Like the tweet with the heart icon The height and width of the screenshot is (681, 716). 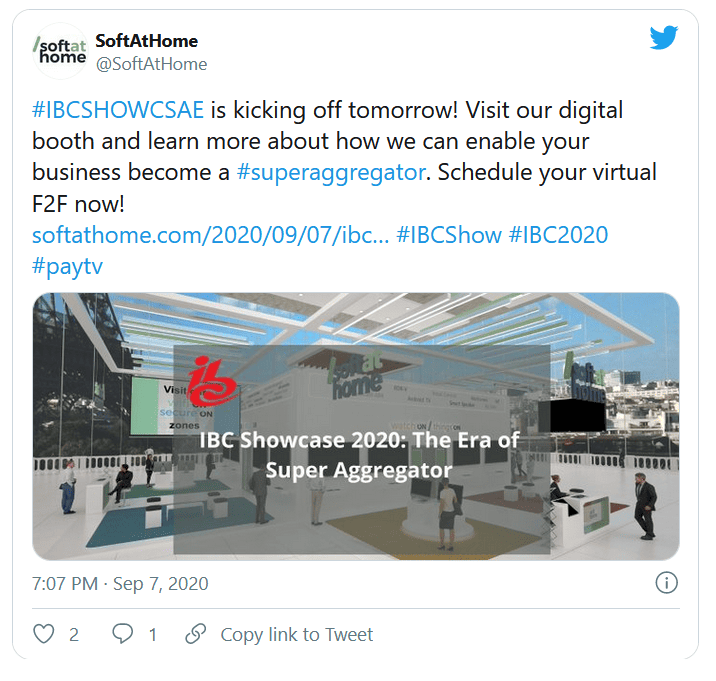pyautogui.click(x=44, y=634)
